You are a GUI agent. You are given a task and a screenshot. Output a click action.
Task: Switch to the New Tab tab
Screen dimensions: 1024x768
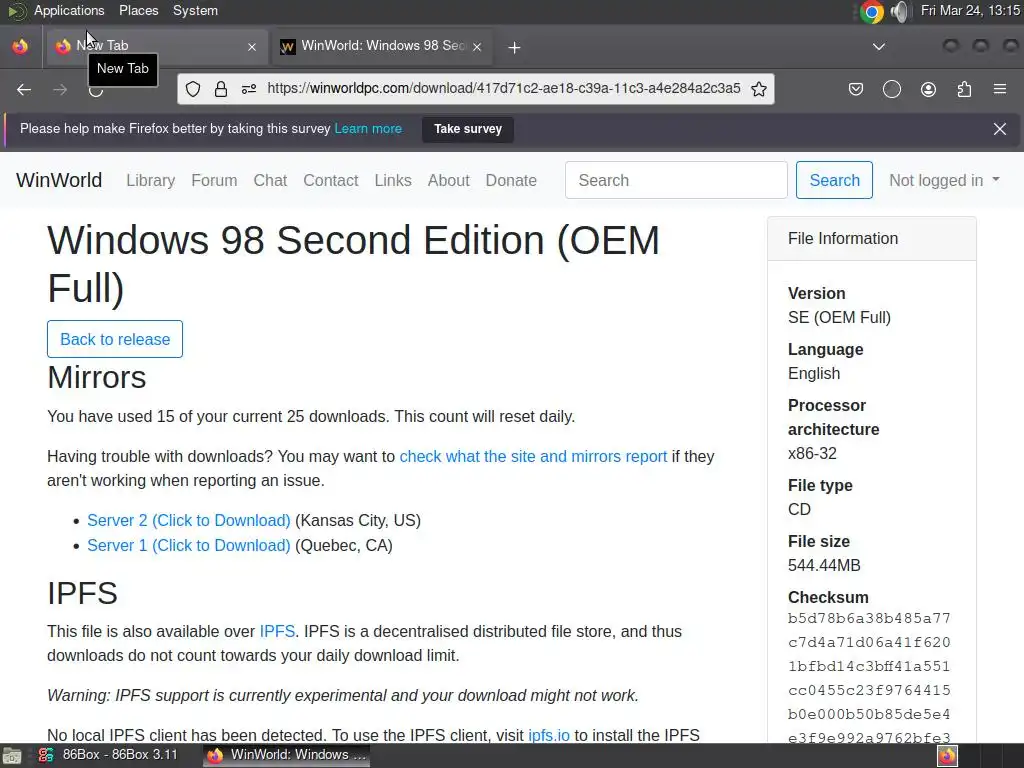click(x=157, y=46)
